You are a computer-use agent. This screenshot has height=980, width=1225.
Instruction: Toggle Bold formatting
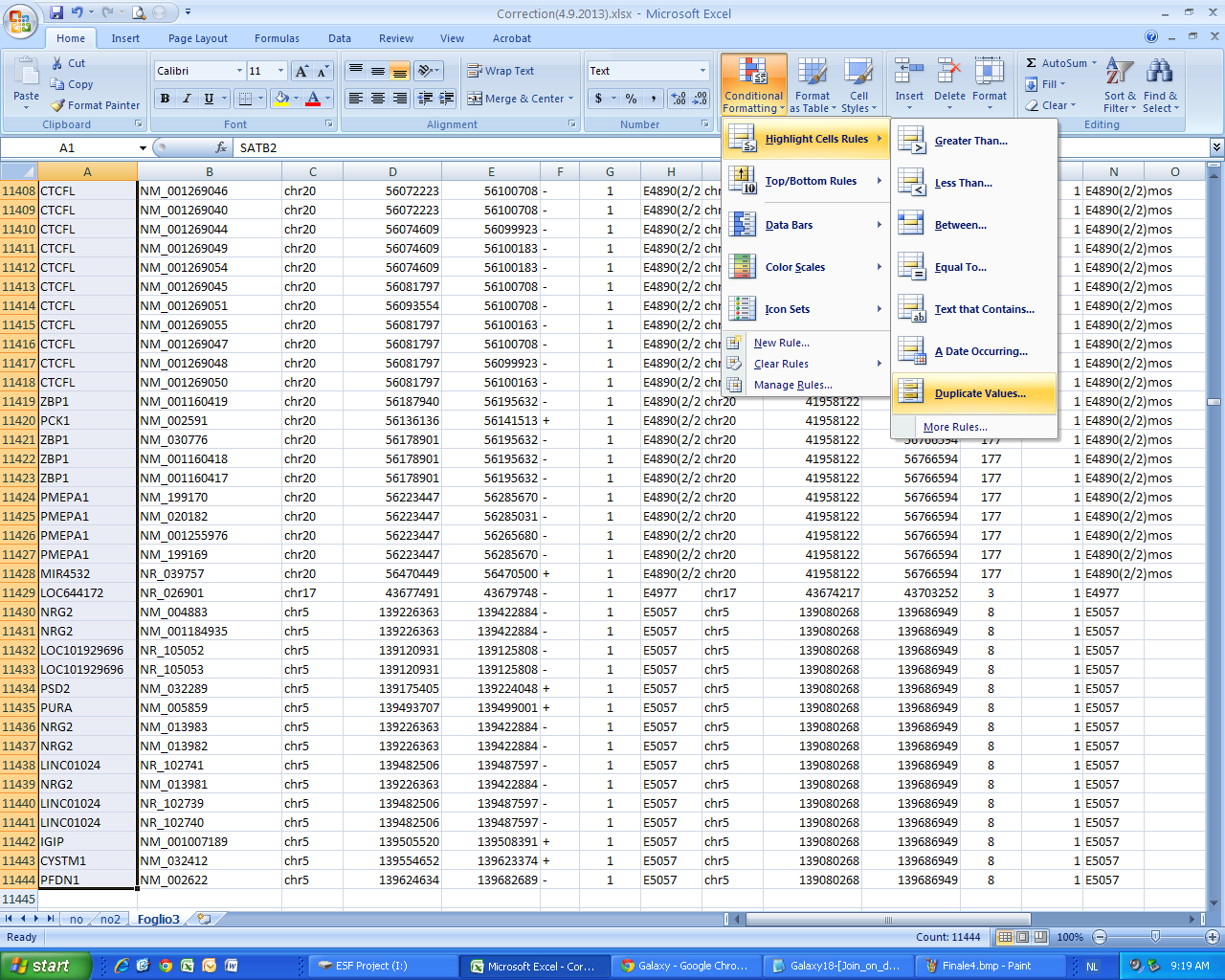point(165,99)
